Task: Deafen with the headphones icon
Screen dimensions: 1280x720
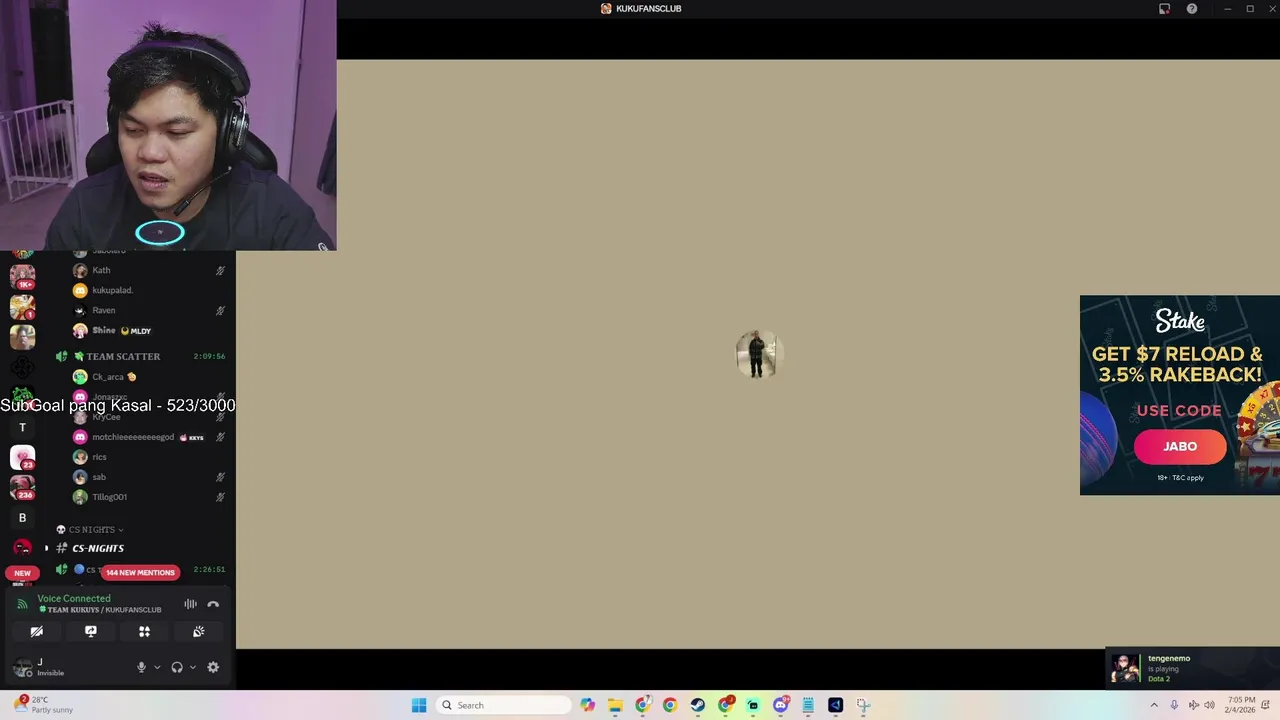Action: click(x=177, y=667)
